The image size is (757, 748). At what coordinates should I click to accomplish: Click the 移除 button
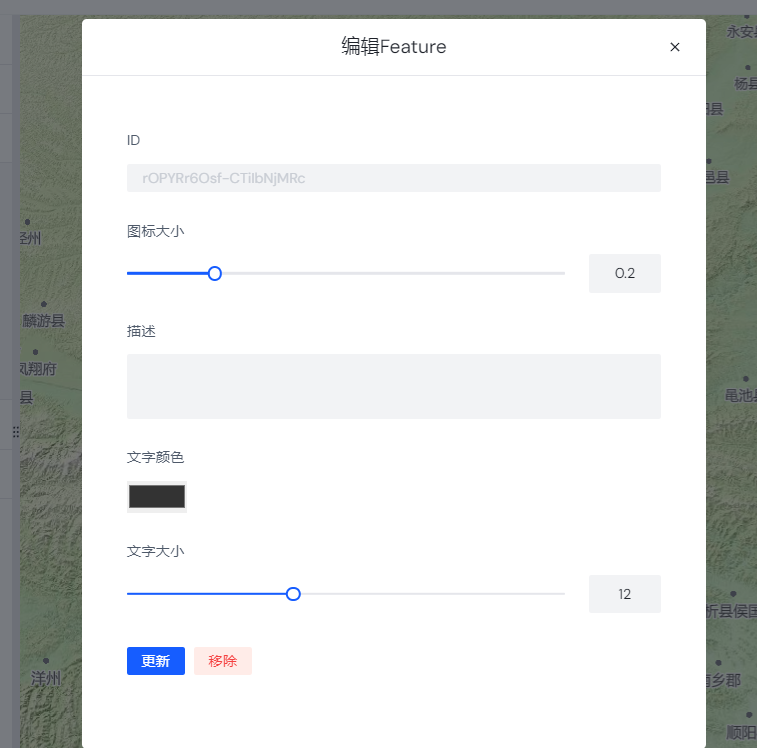click(x=223, y=661)
